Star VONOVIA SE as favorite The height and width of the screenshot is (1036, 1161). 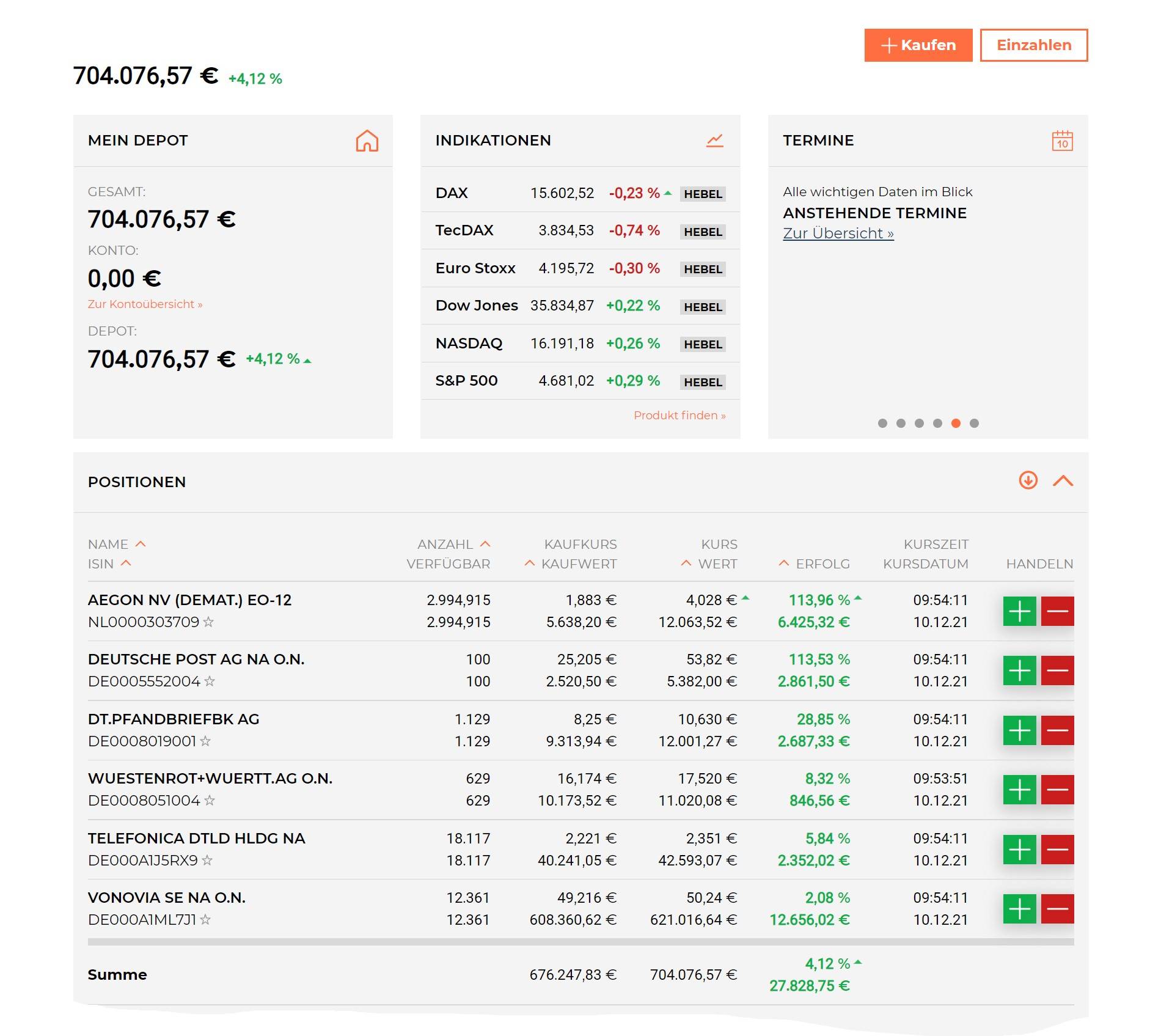205,919
